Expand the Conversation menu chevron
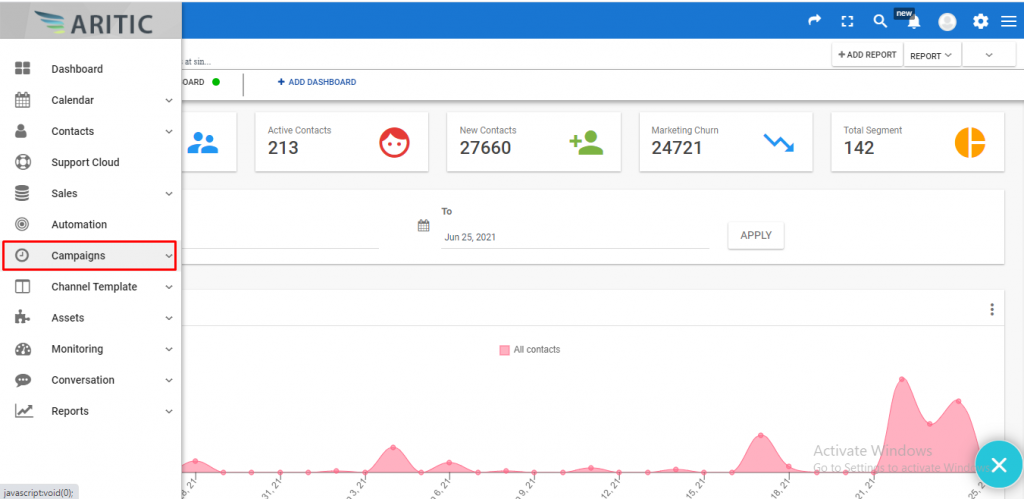Viewport: 1024px width, 499px height. 168,380
